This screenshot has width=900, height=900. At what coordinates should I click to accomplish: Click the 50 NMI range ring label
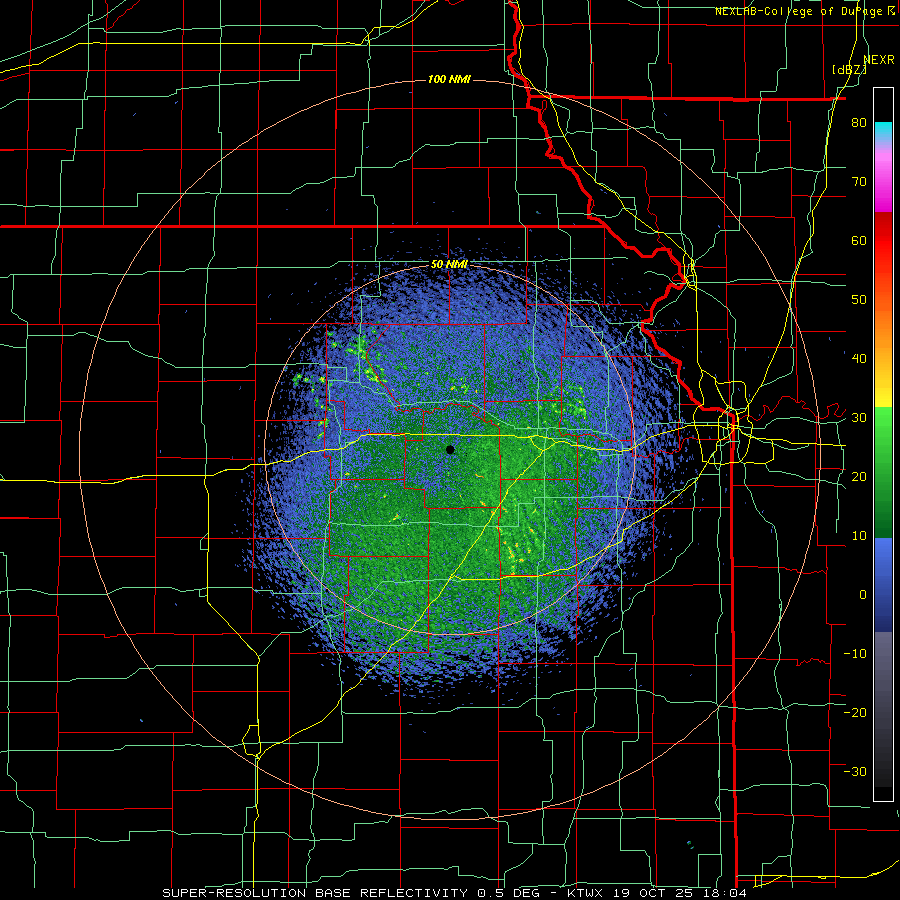(x=449, y=264)
